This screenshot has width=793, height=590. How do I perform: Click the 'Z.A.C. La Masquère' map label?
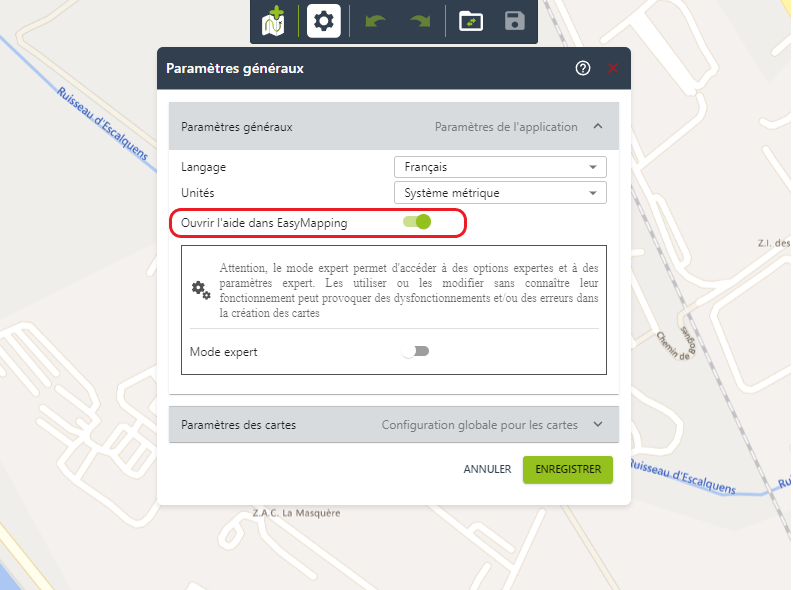[x=297, y=513]
